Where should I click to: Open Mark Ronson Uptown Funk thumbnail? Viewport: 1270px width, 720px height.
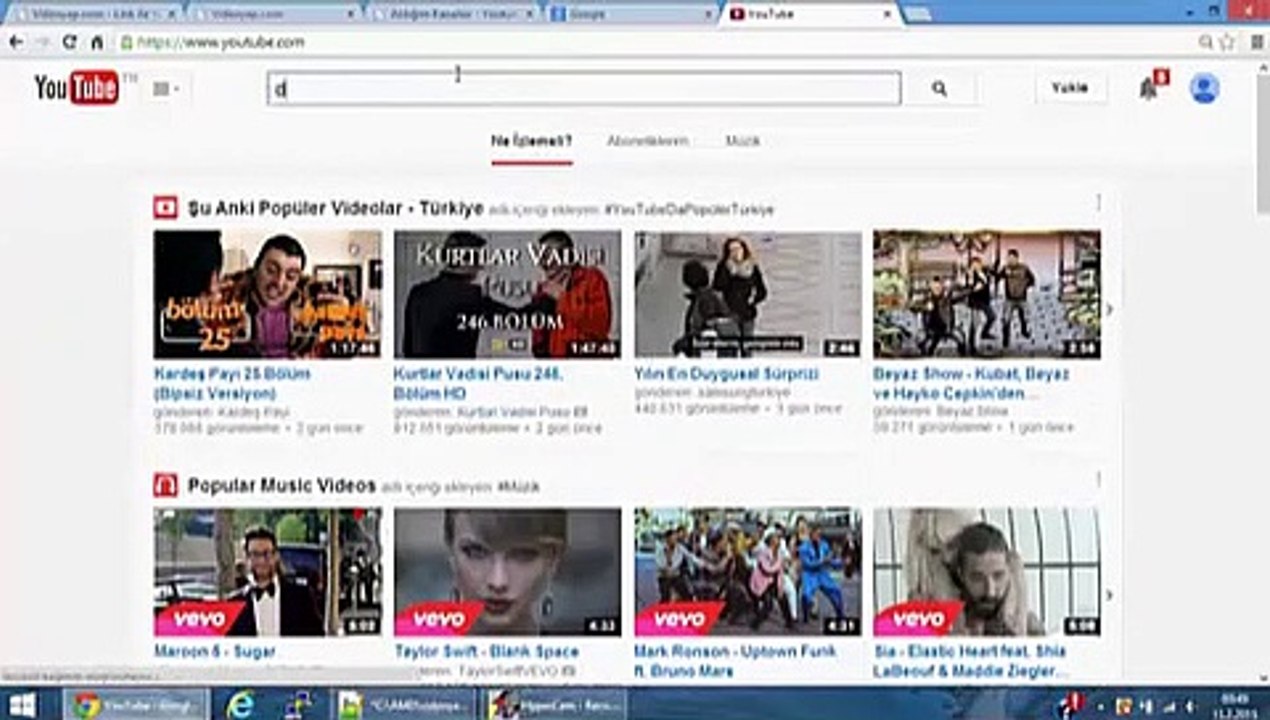[x=748, y=572]
